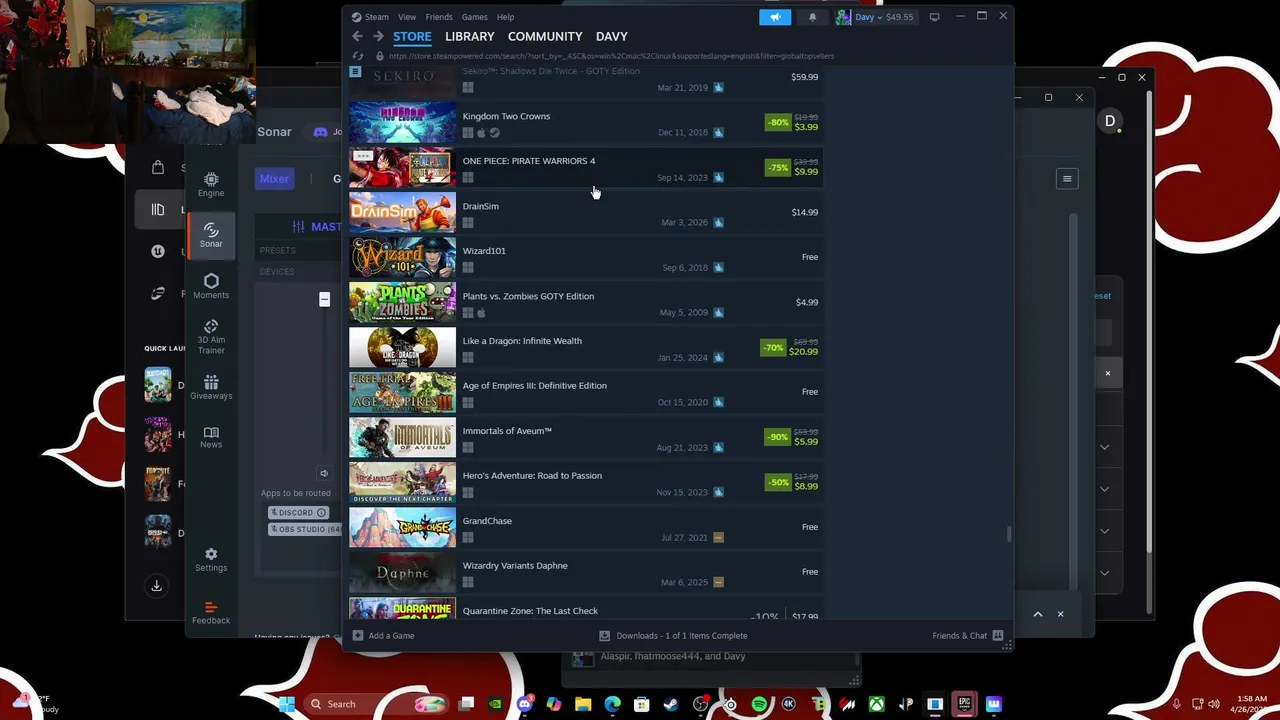Click the Steam store page scrollbar thumb
Screen dimensions: 1280x720
1008,534
